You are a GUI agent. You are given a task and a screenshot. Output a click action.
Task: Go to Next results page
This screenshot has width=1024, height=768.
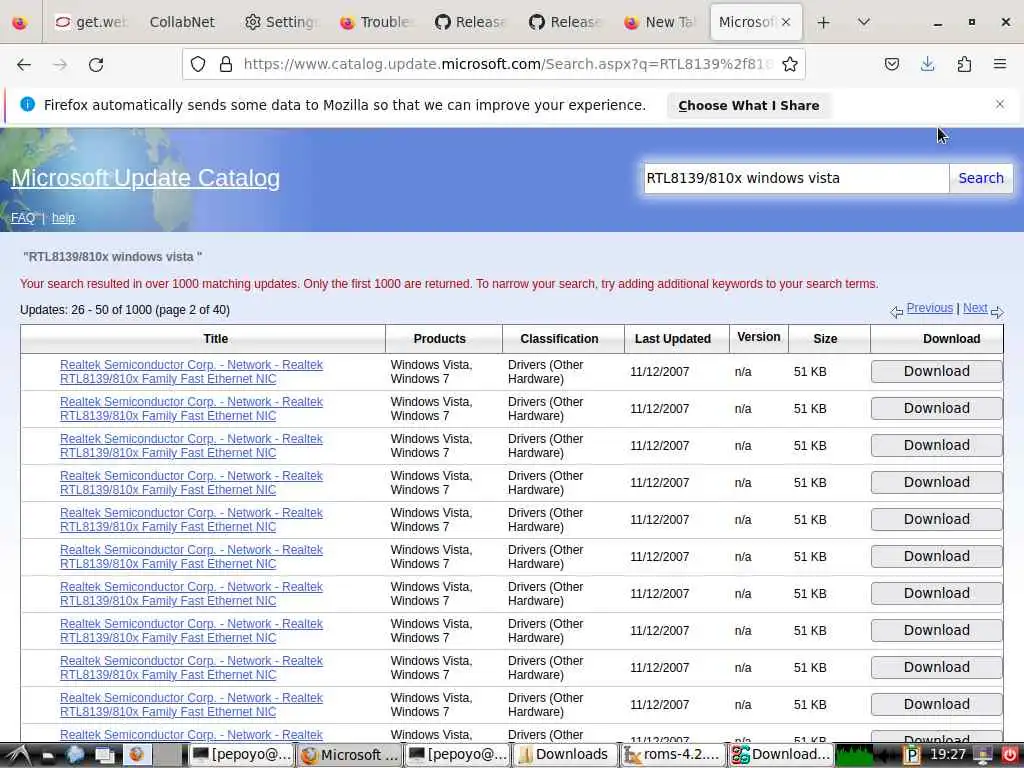pos(975,308)
